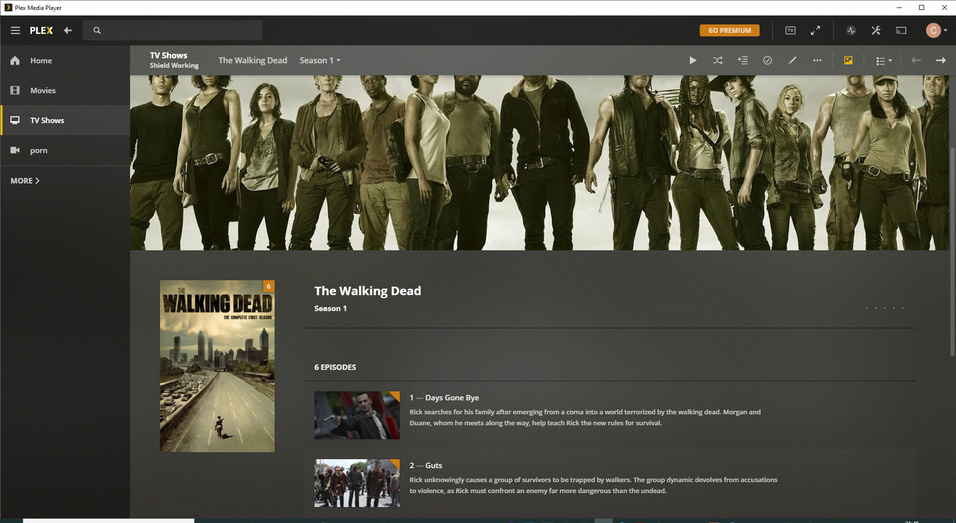This screenshot has height=523, width=956.
Task: Shuffle episodes with the shuffle icon
Action: point(718,60)
